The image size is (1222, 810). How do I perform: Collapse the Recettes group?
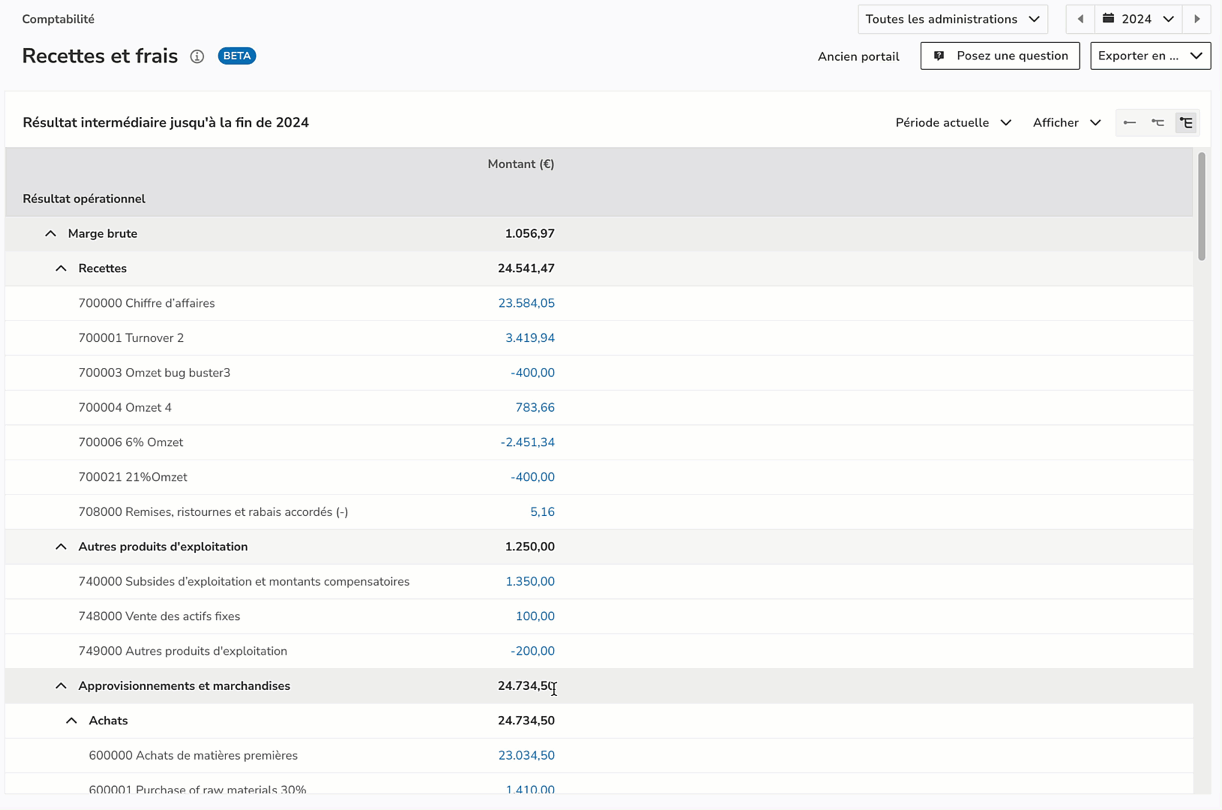61,269
